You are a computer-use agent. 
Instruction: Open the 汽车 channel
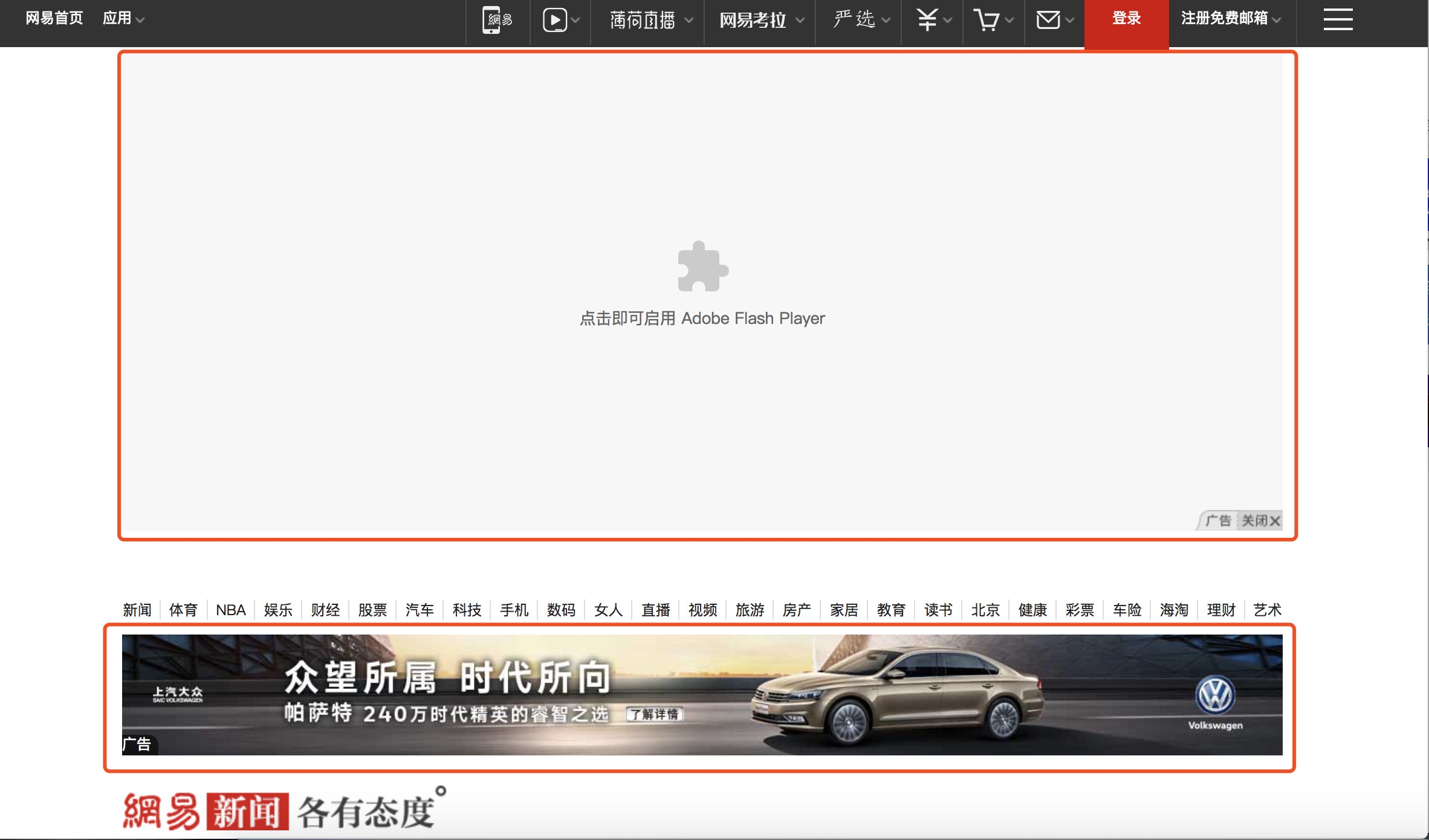click(x=420, y=610)
